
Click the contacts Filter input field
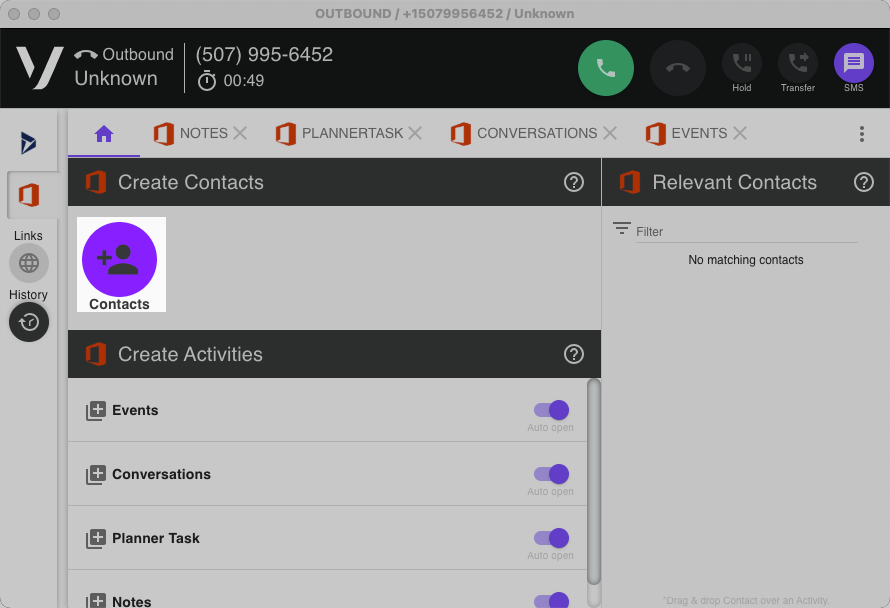point(745,231)
